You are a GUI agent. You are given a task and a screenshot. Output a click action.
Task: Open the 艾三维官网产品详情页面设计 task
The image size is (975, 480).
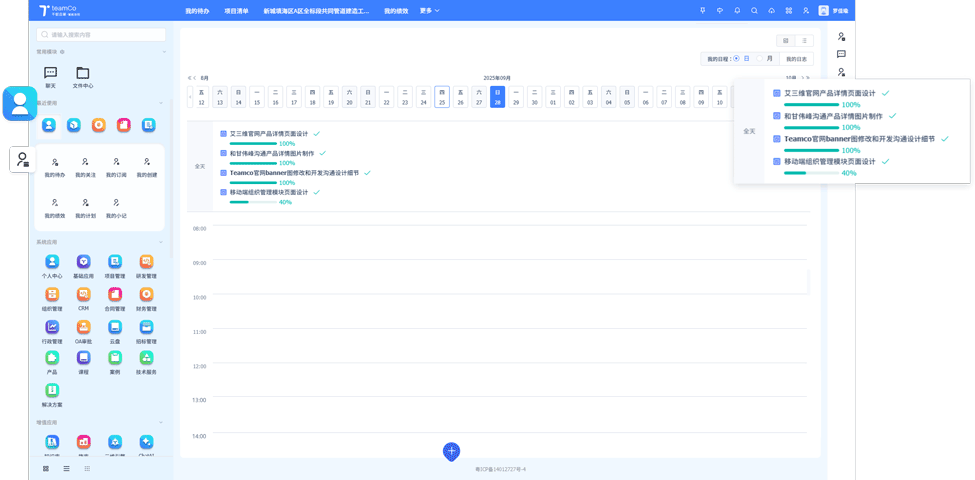click(x=268, y=134)
